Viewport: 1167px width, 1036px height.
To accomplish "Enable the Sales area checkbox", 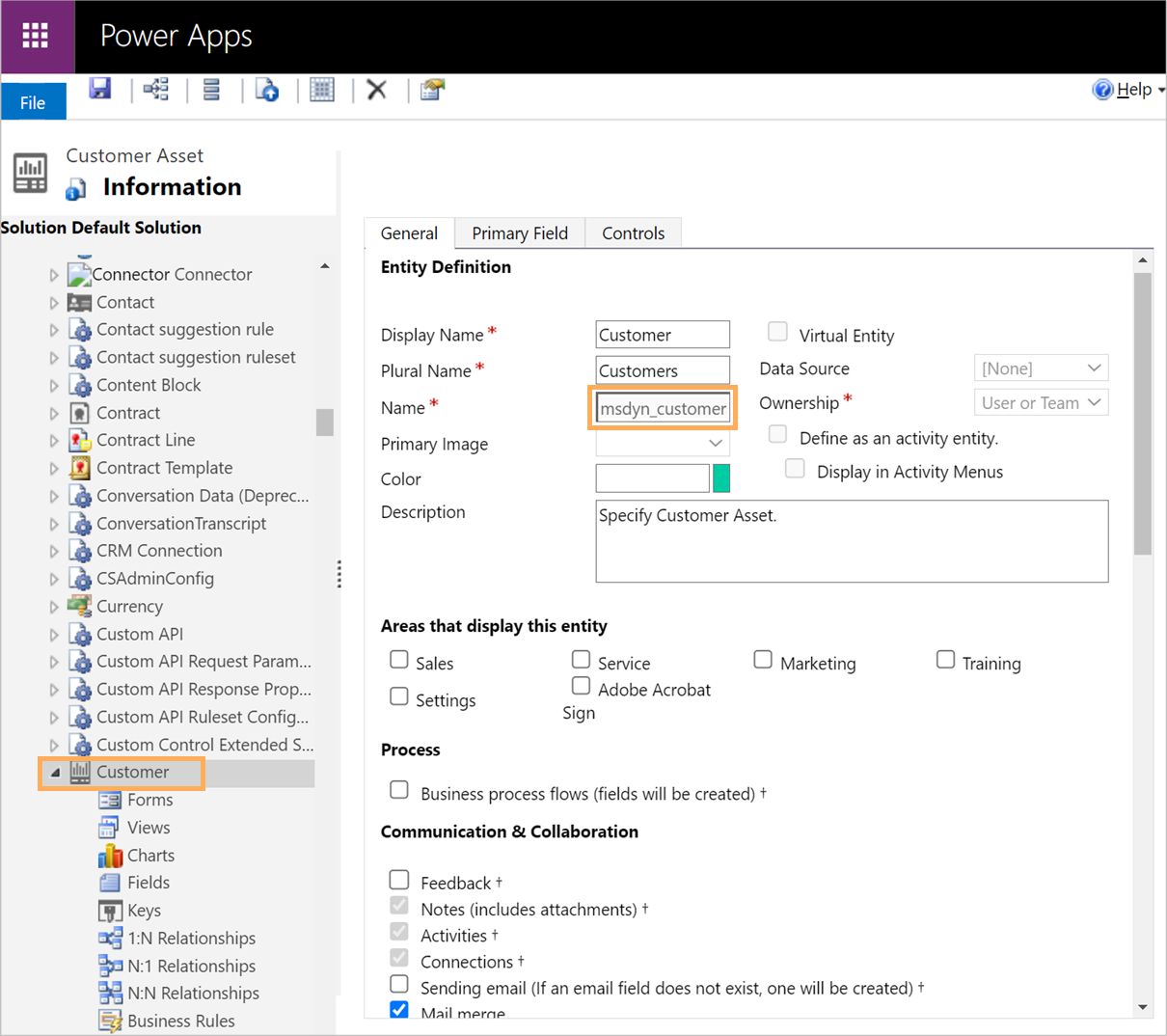I will tap(399, 659).
